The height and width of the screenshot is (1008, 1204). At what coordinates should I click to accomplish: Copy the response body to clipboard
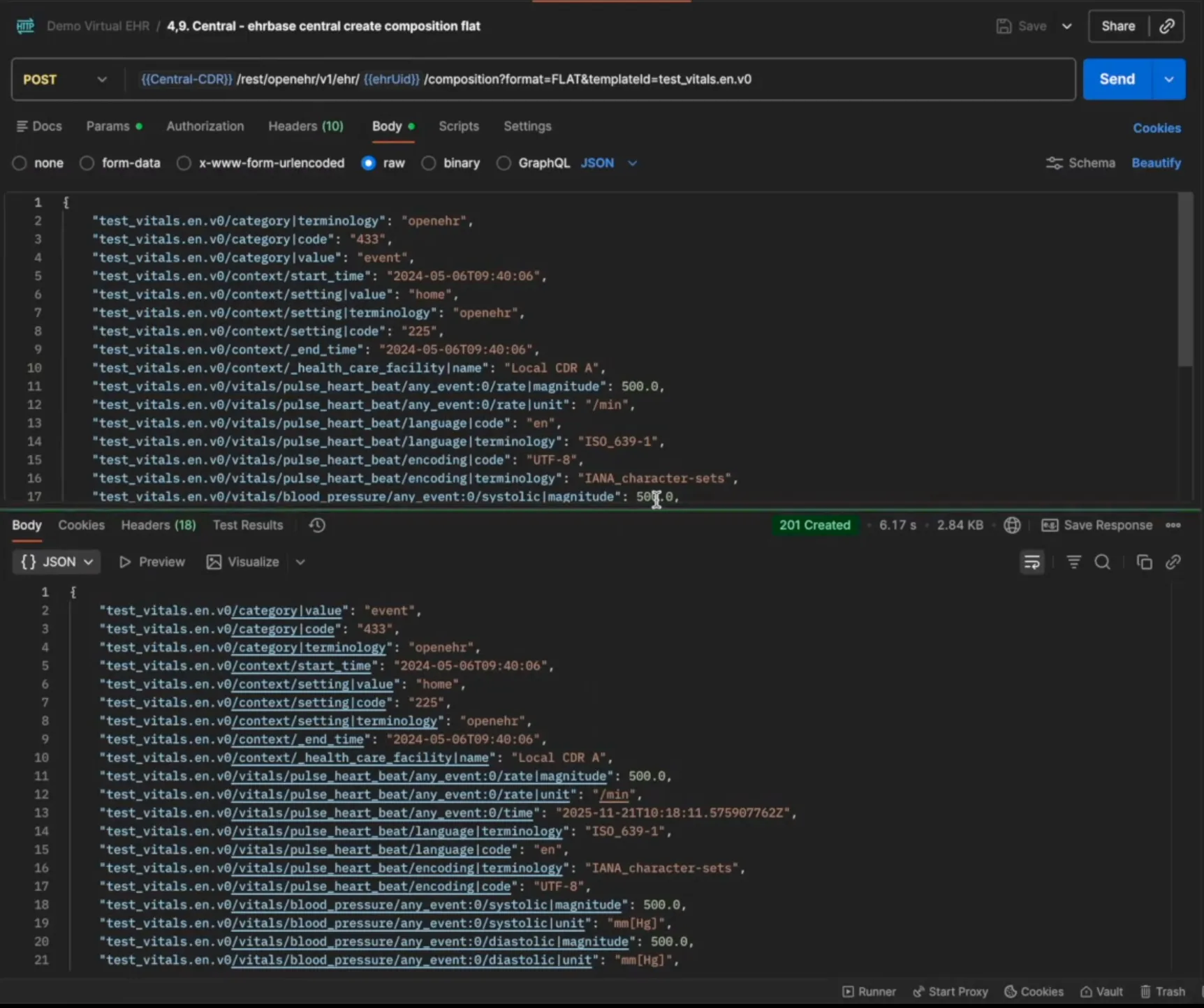pyautogui.click(x=1144, y=563)
